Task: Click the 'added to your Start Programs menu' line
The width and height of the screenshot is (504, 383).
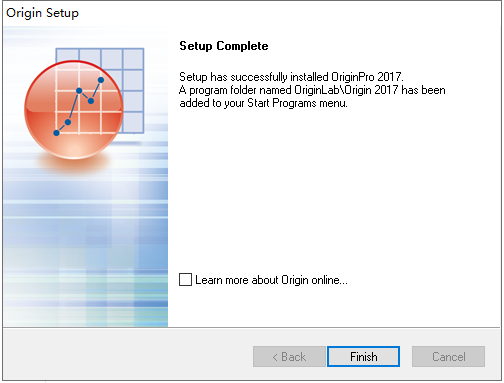Action: [x=263, y=103]
